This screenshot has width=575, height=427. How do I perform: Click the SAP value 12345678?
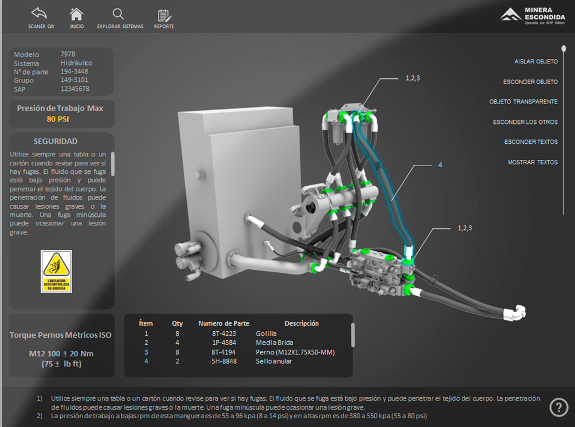(x=75, y=88)
